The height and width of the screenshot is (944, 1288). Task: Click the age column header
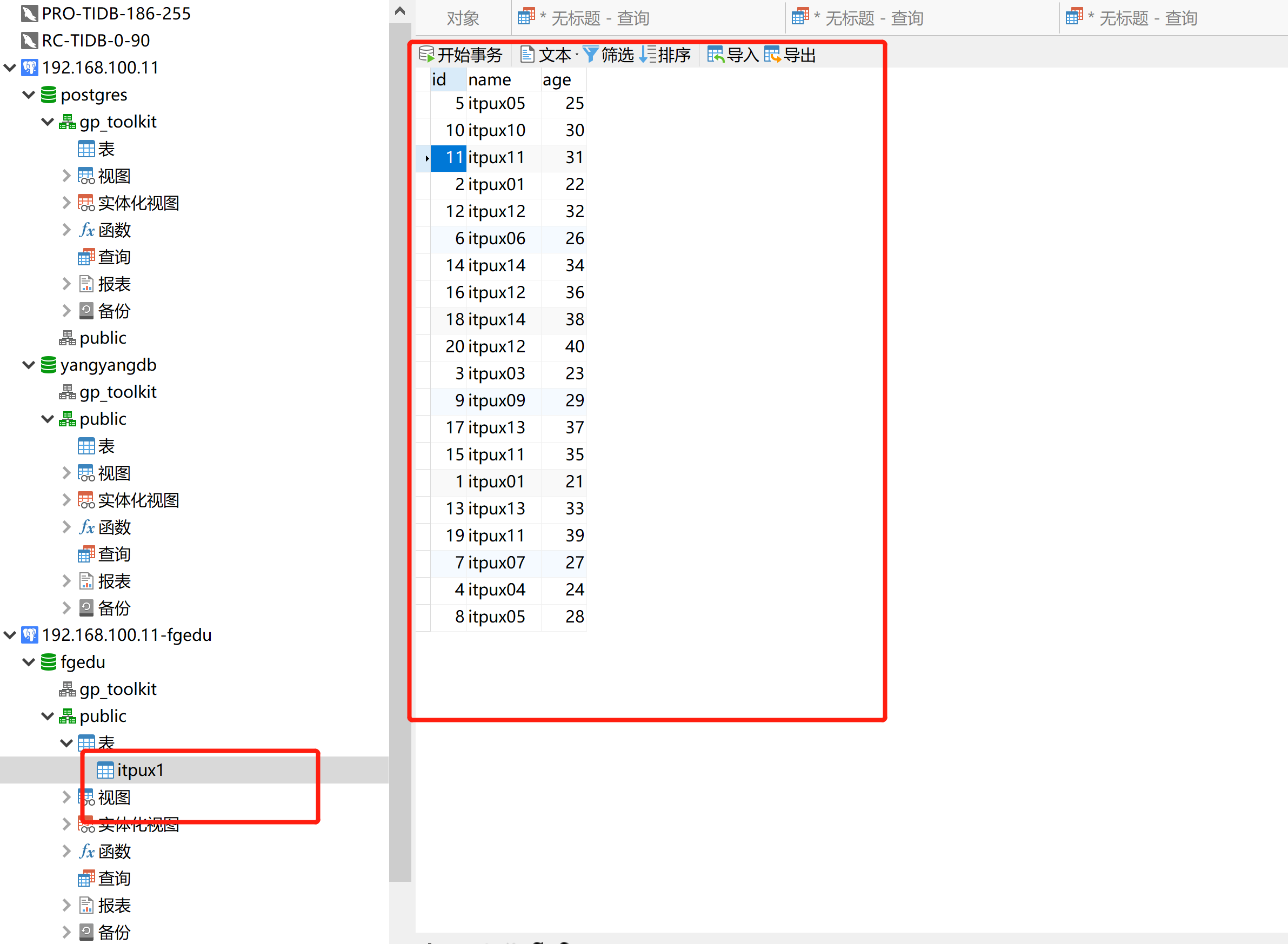[x=563, y=79]
